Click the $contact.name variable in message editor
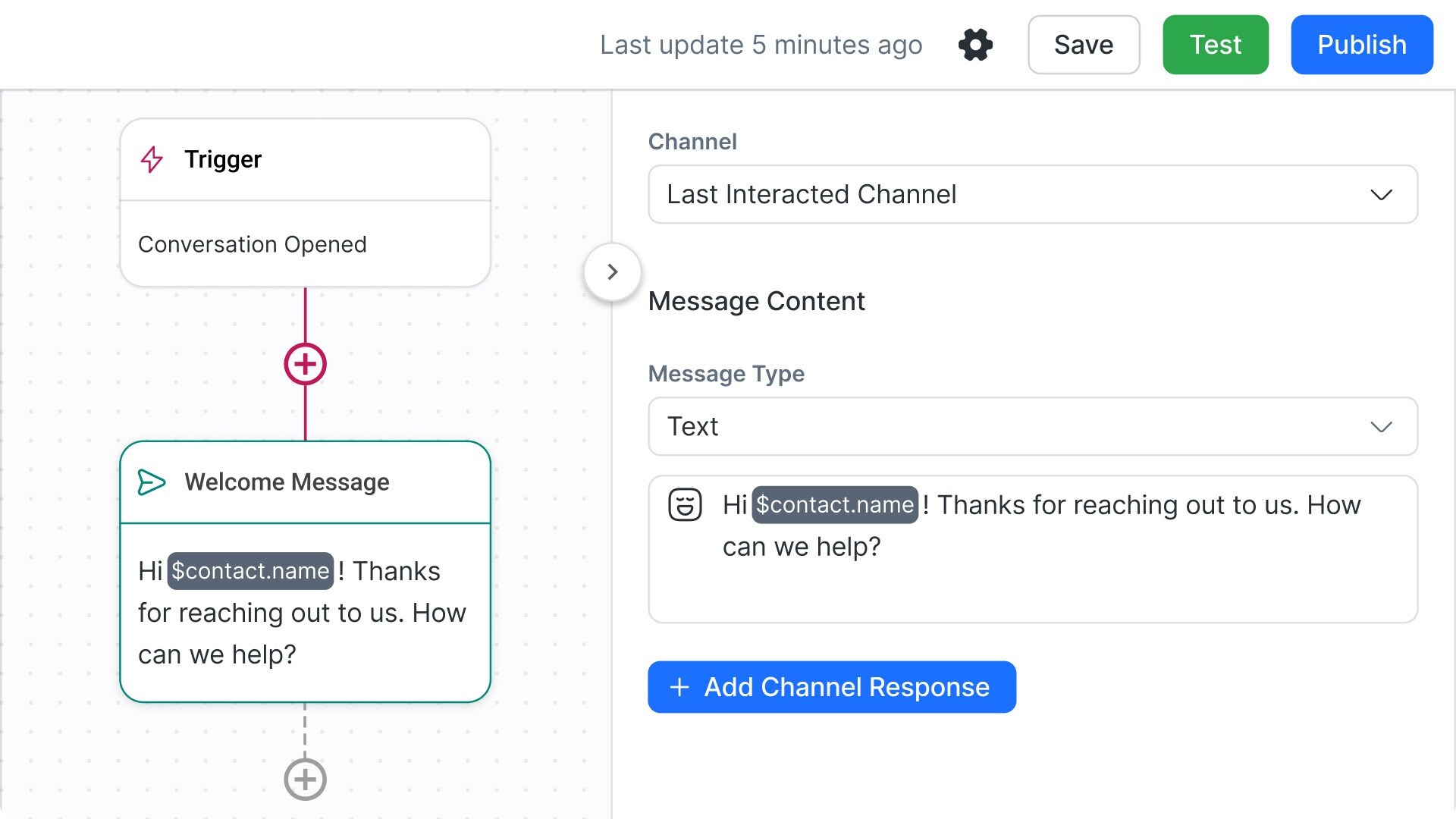 (x=834, y=505)
